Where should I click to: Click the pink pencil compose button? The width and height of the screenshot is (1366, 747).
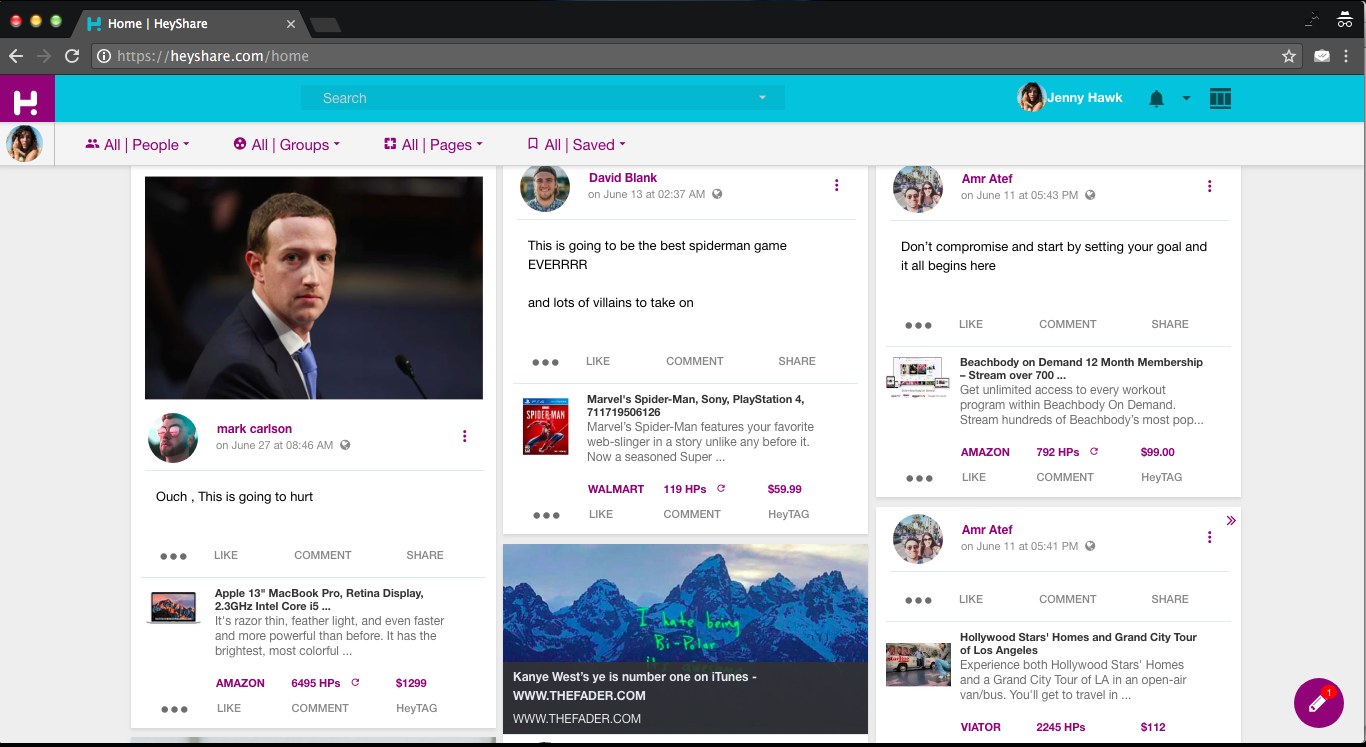(x=1318, y=703)
